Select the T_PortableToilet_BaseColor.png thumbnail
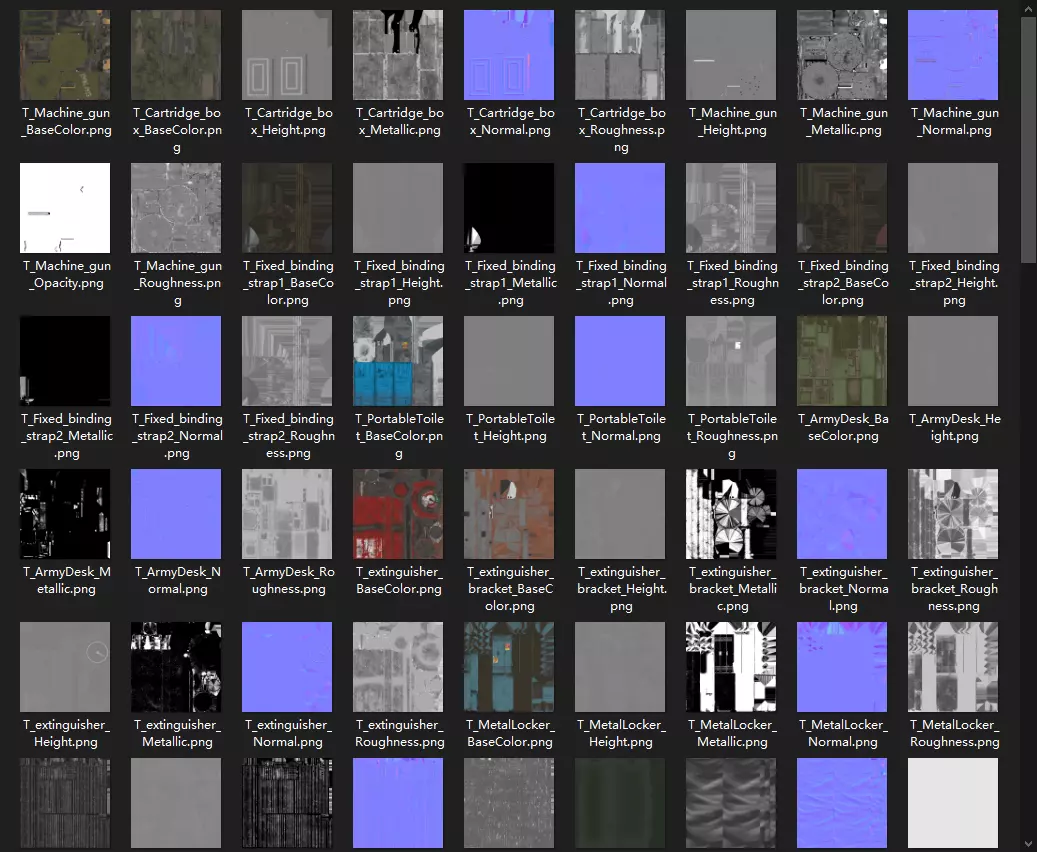The image size is (1037, 852). [398, 361]
